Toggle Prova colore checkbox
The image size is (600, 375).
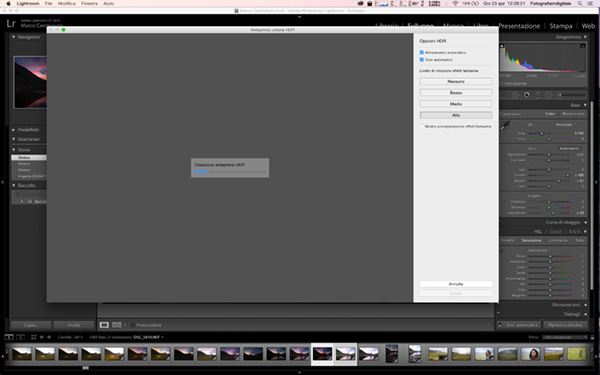click(132, 325)
